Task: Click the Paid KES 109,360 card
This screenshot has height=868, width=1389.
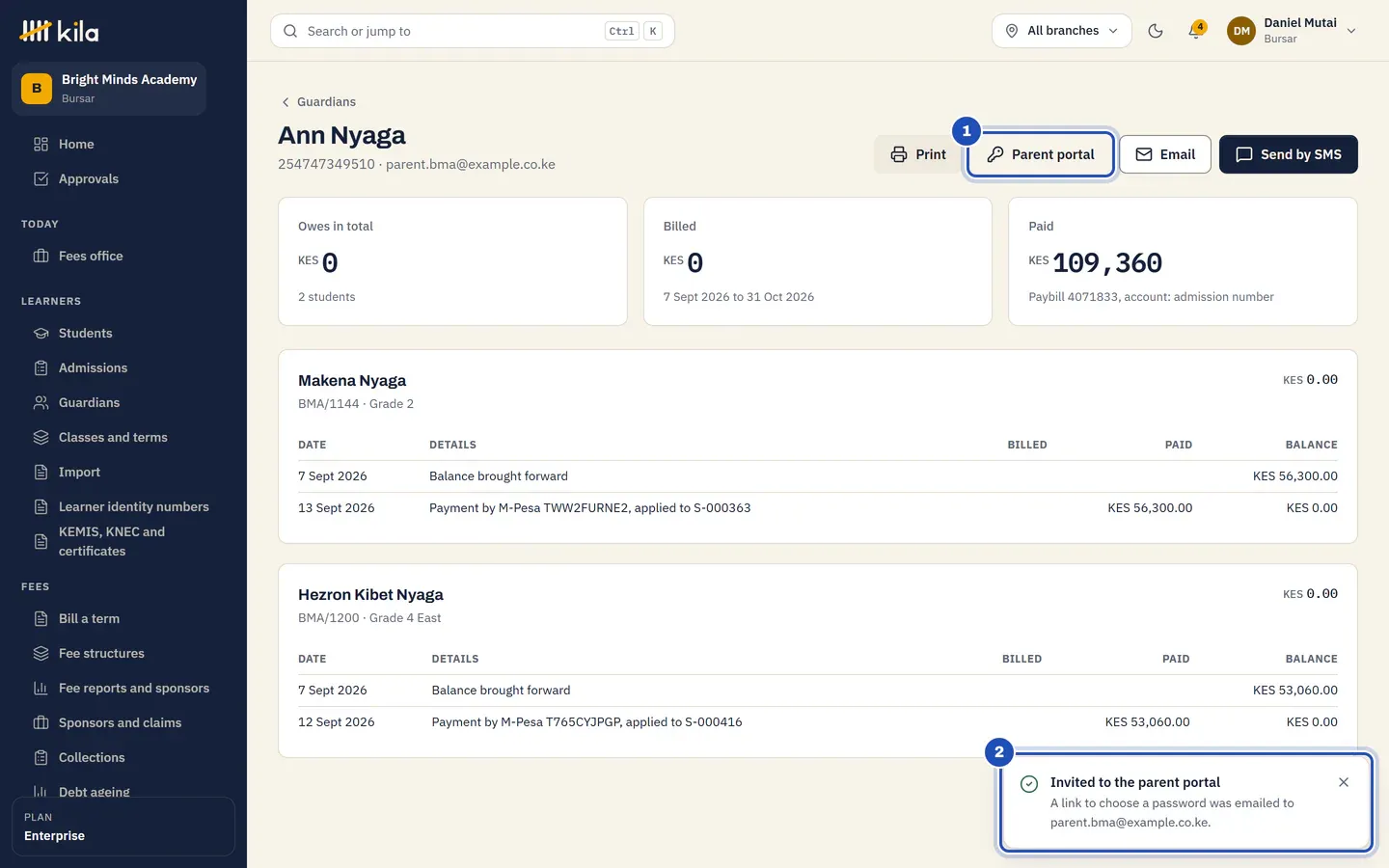Action: click(1183, 261)
